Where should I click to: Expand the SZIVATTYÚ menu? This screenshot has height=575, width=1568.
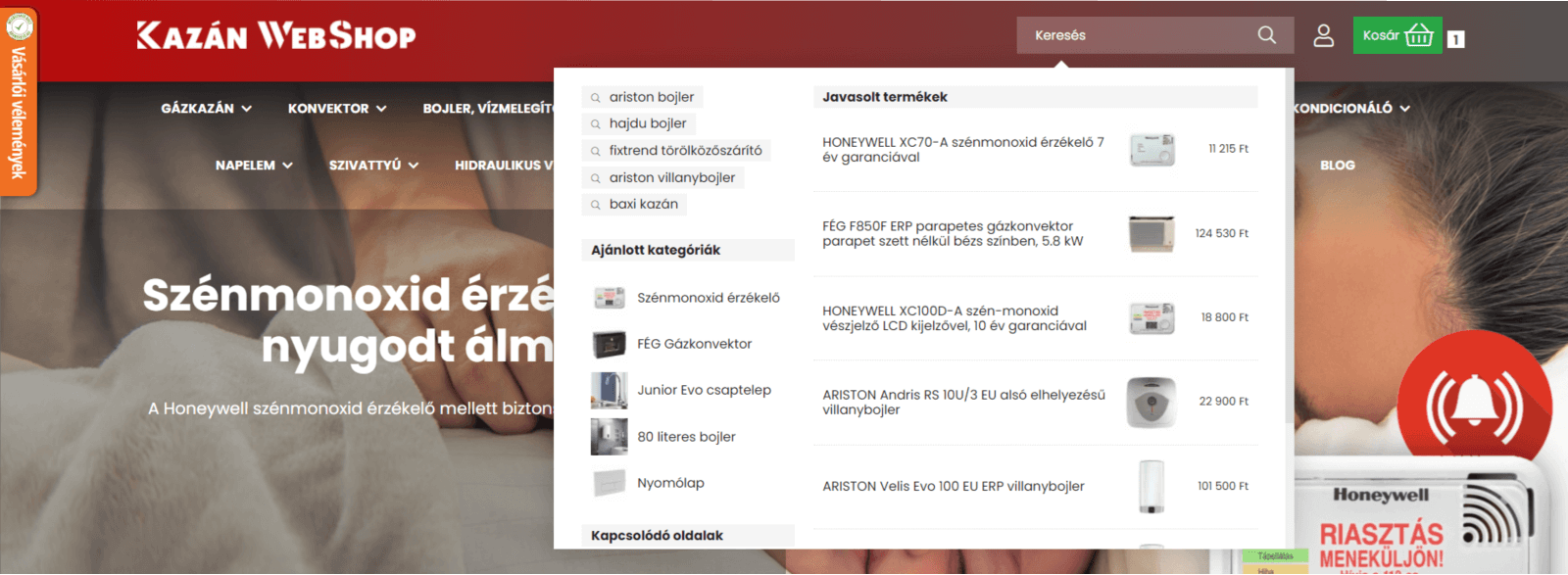pos(373,166)
